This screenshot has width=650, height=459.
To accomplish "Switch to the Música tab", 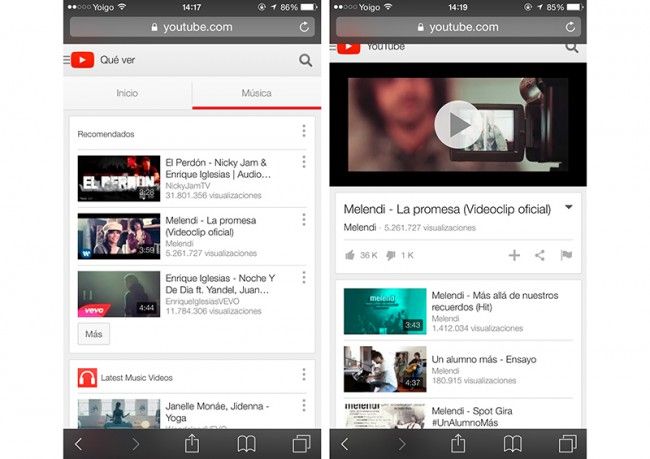I will point(257,93).
